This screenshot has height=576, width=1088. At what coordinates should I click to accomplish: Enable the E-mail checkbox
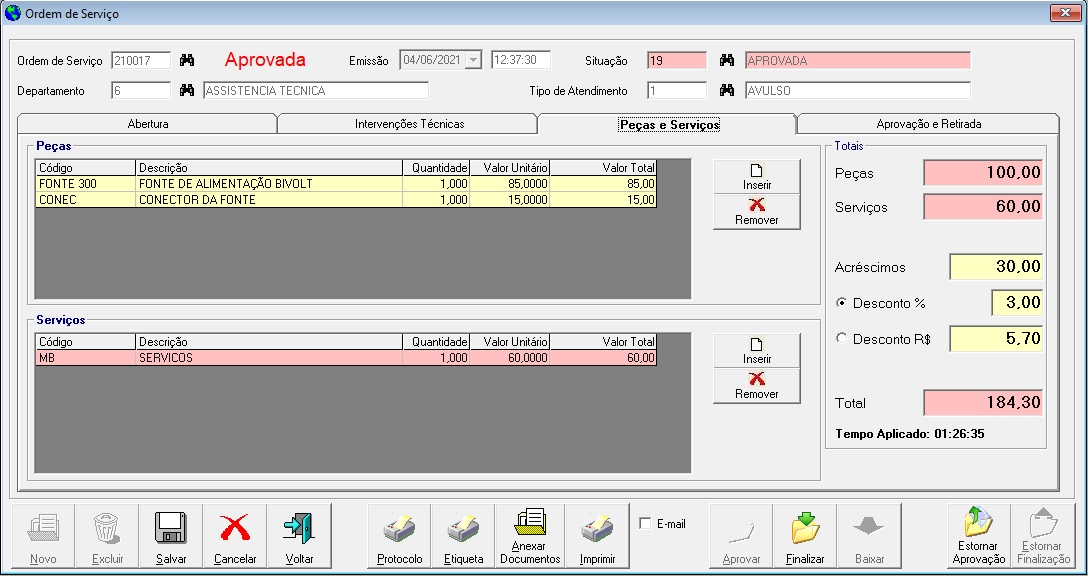[x=645, y=523]
